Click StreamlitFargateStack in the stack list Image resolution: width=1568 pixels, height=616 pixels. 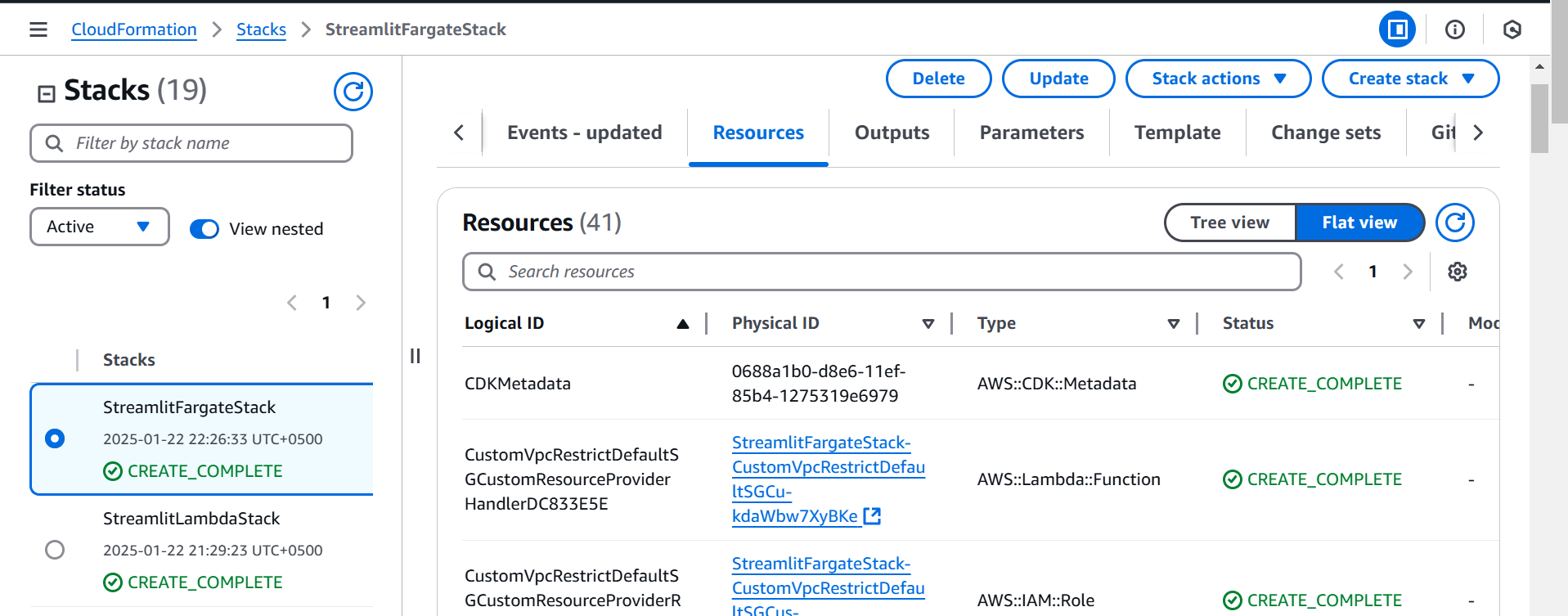[x=189, y=407]
